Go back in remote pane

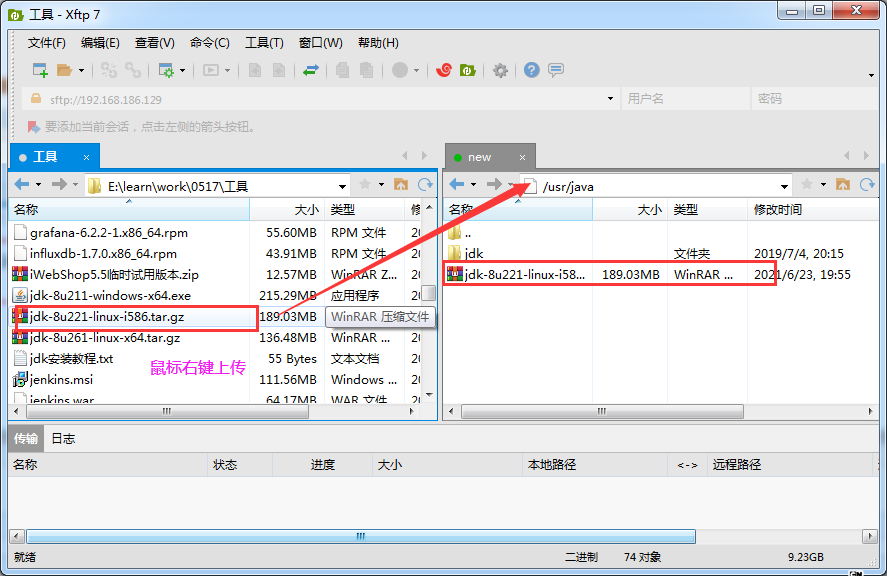click(x=457, y=184)
